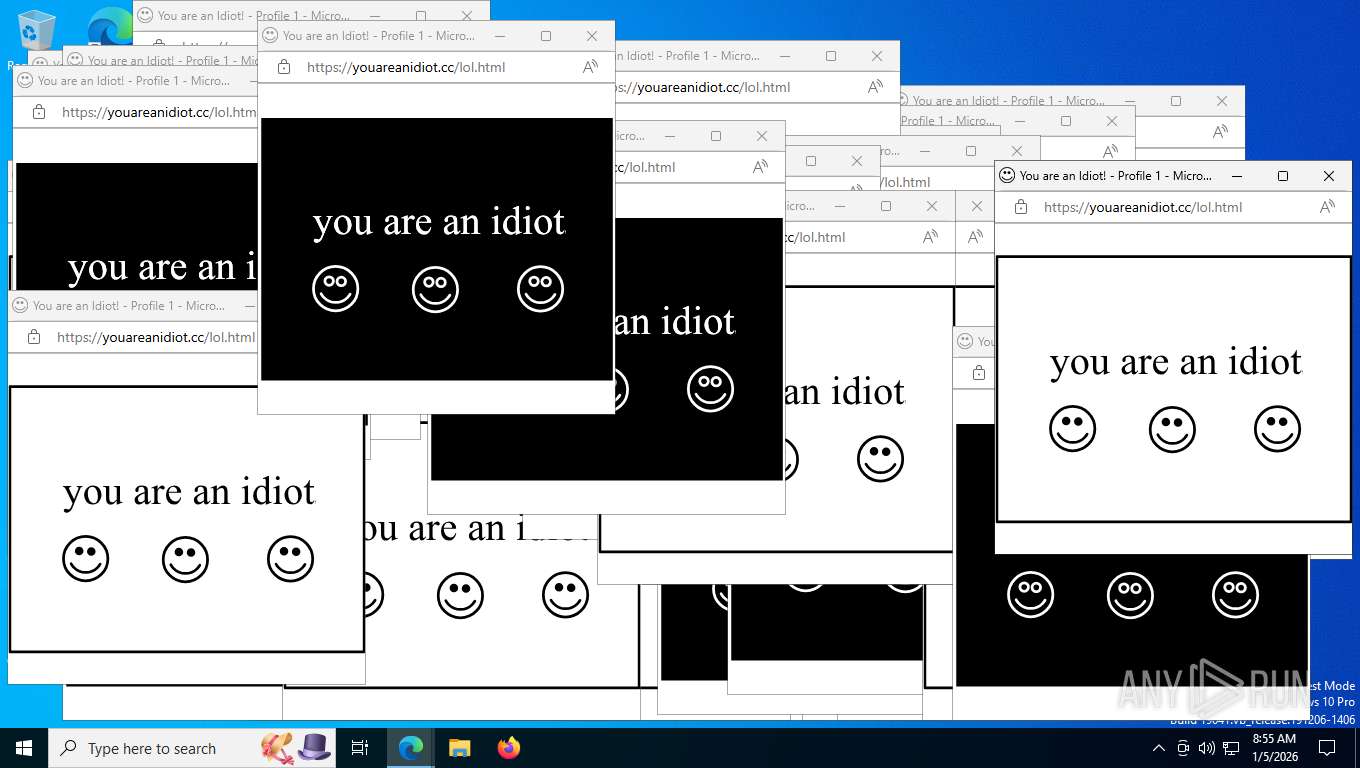Open the network status tray icon

(x=1231, y=748)
